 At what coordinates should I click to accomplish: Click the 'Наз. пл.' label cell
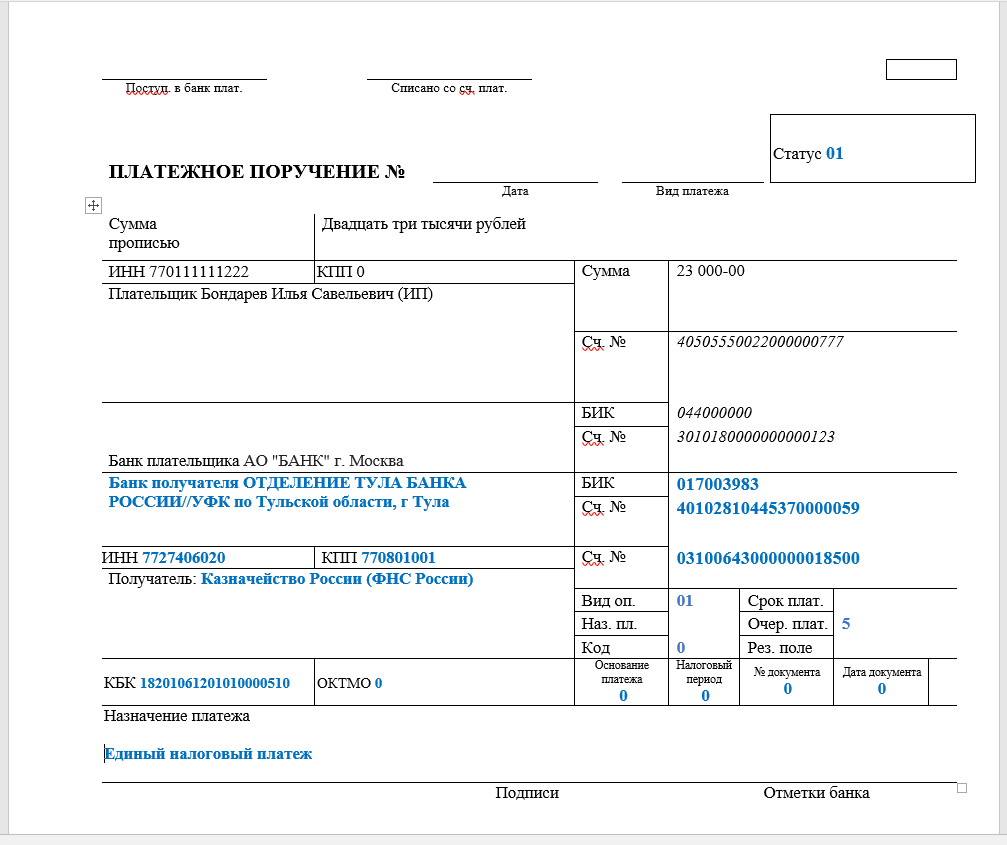[621, 623]
